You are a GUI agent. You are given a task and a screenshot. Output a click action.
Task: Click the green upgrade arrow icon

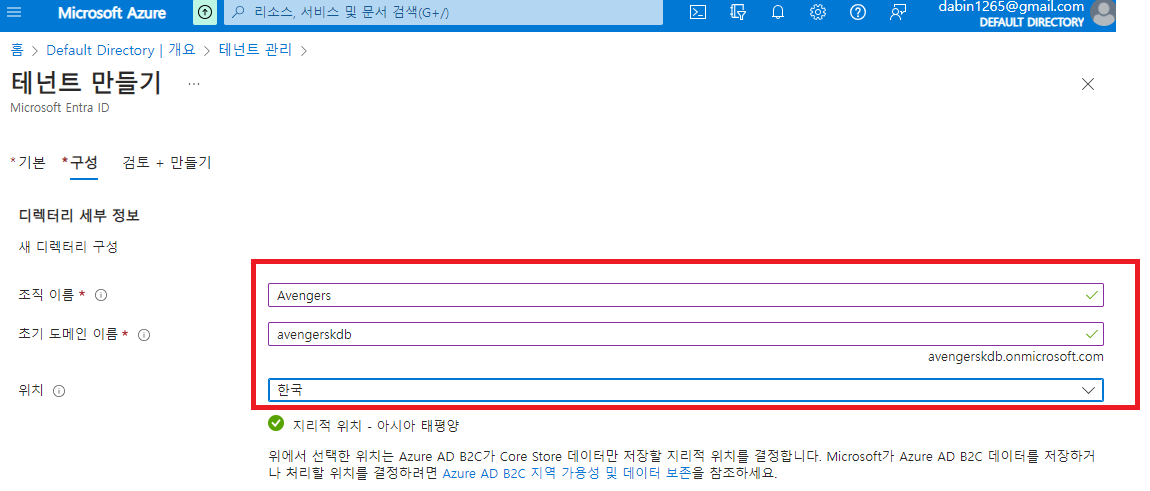205,12
